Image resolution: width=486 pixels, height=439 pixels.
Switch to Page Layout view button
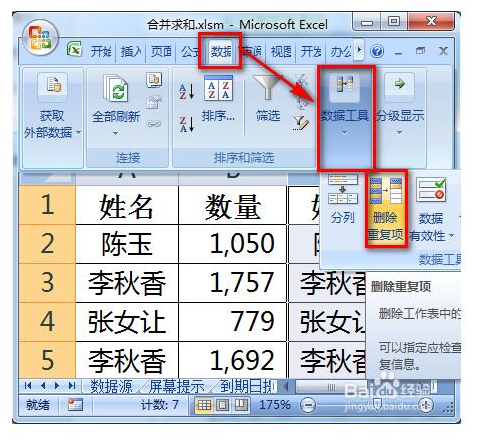click(223, 405)
